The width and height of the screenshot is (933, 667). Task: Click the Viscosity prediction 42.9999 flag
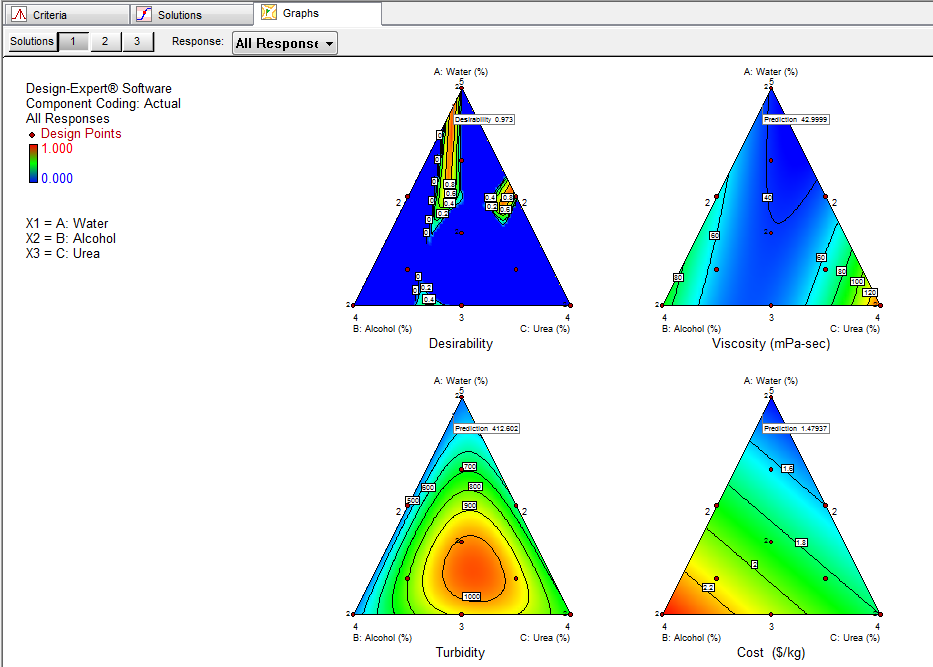[x=796, y=119]
